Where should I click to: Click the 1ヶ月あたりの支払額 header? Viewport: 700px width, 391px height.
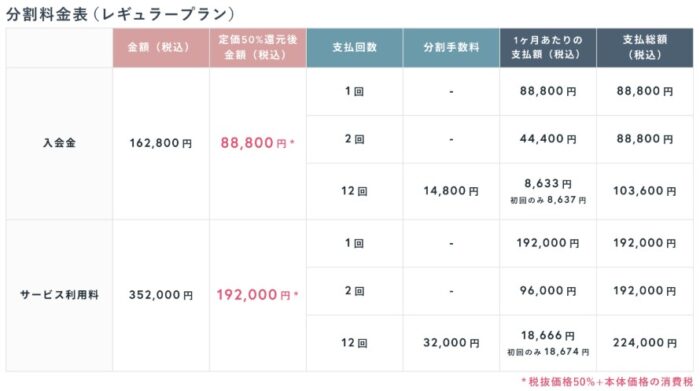548,47
